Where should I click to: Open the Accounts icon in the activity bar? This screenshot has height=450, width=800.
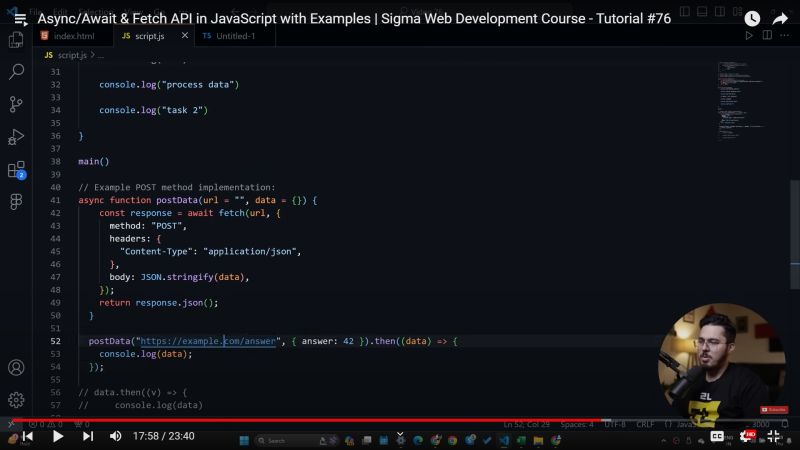(16, 367)
